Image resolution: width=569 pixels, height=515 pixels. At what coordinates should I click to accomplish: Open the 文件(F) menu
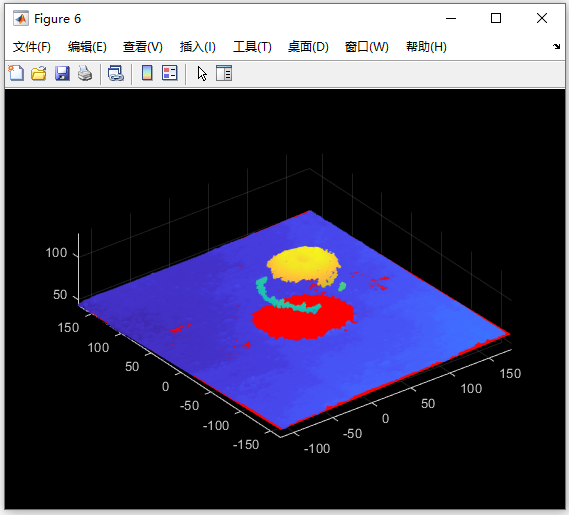(32, 47)
